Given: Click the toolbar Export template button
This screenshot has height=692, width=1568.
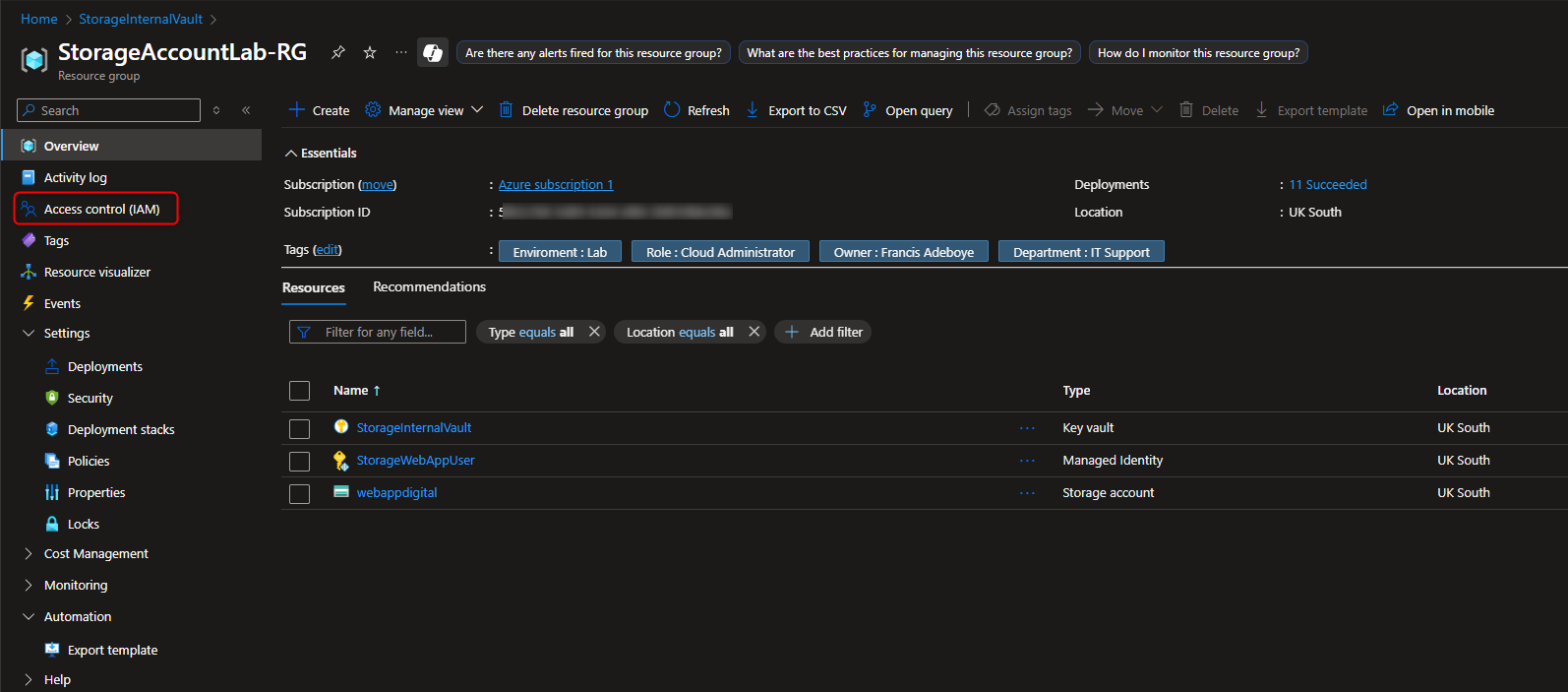Looking at the screenshot, I should (x=1310, y=110).
